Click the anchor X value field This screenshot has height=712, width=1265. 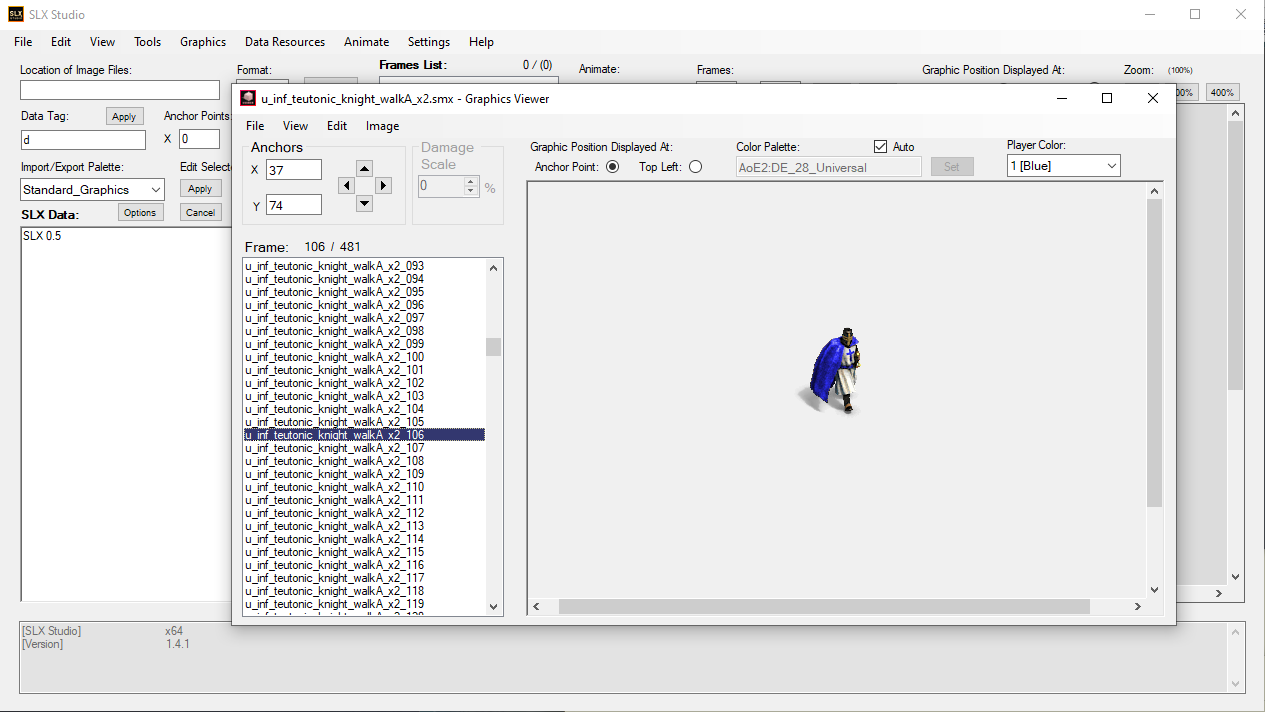293,170
